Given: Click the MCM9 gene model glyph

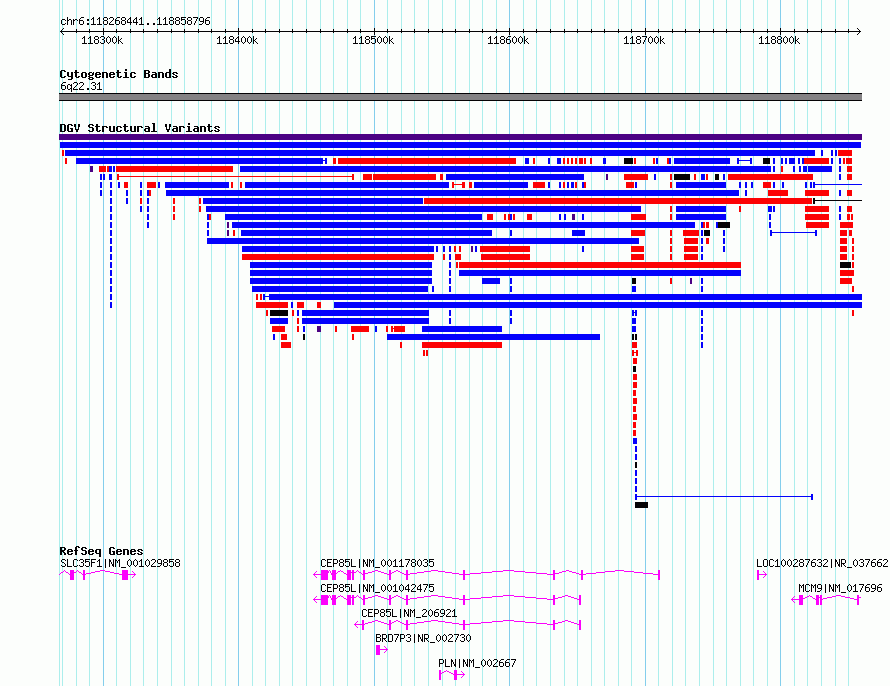Looking at the screenshot, I should pyautogui.click(x=826, y=600).
